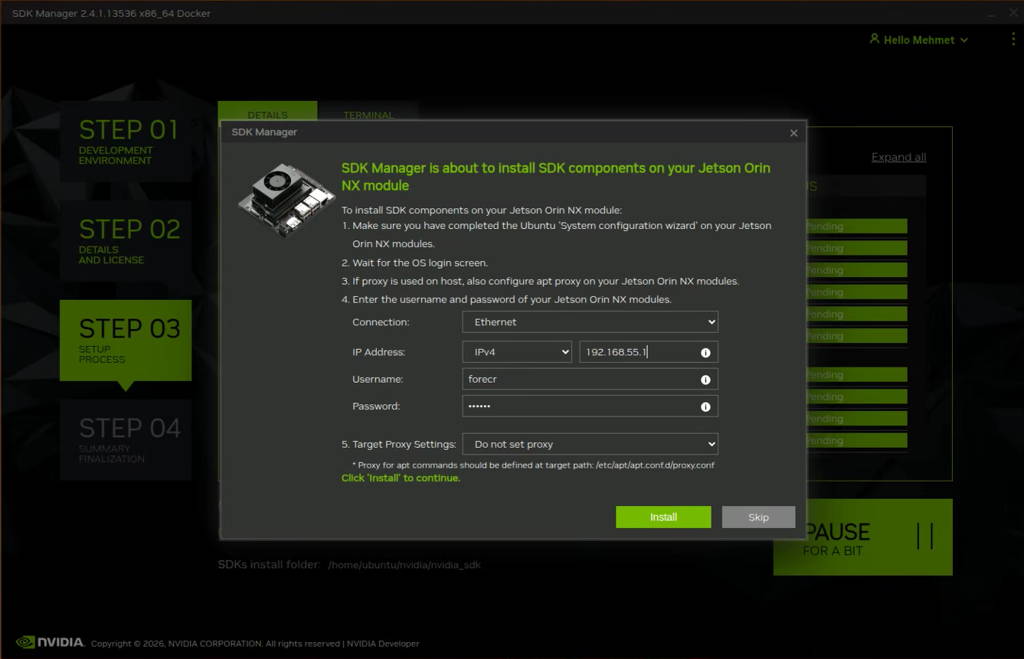Click the SDKs install folder path text
Screen dimensions: 1024x659
coord(404,565)
